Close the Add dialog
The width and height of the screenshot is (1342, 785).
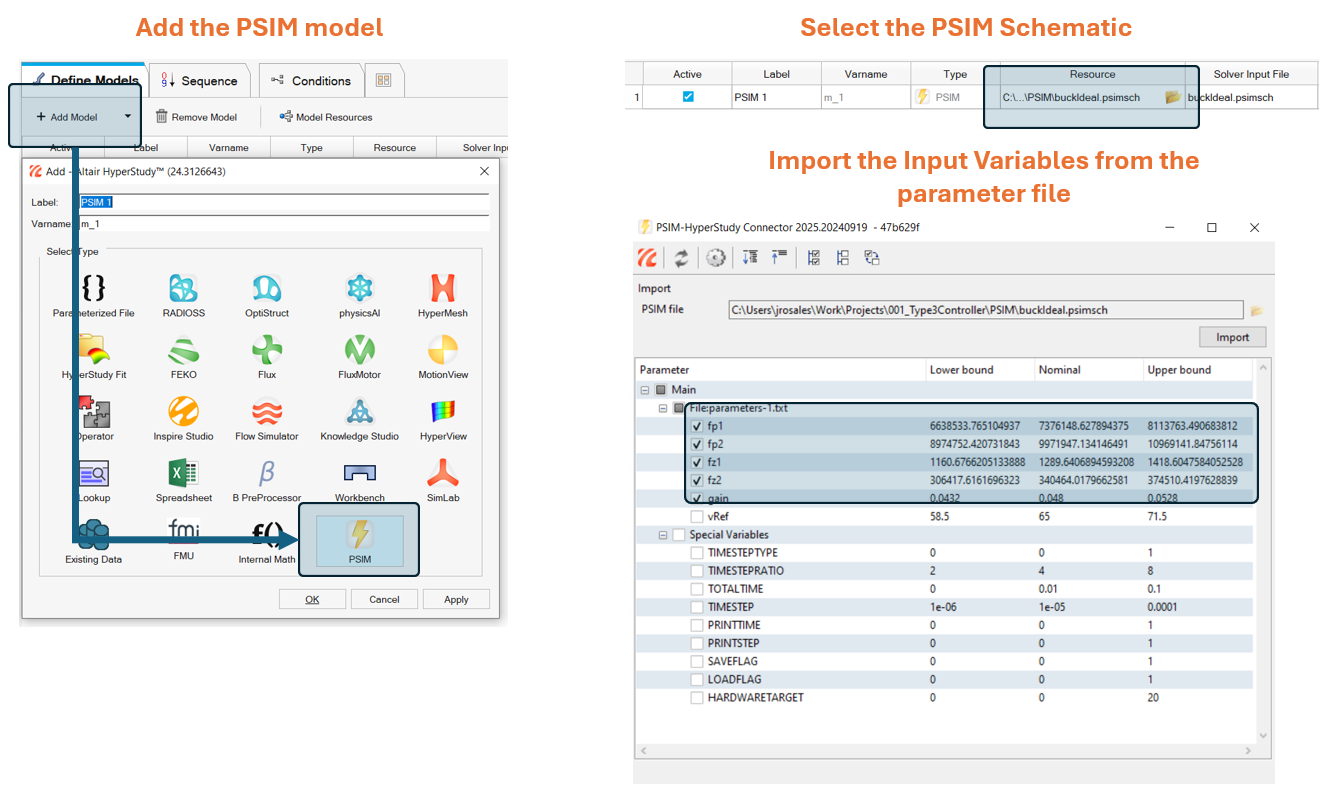[x=485, y=171]
